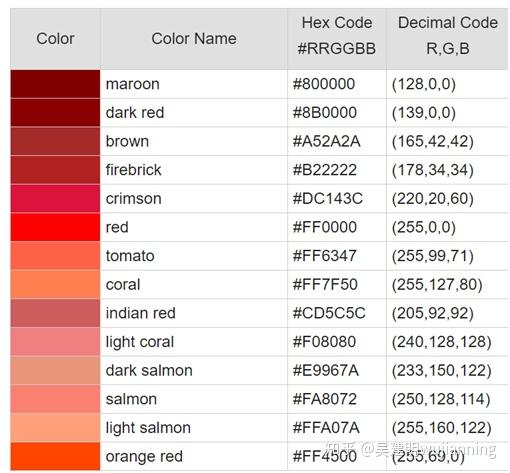Click the light coral color swatch
510x473 pixels.
[55, 342]
